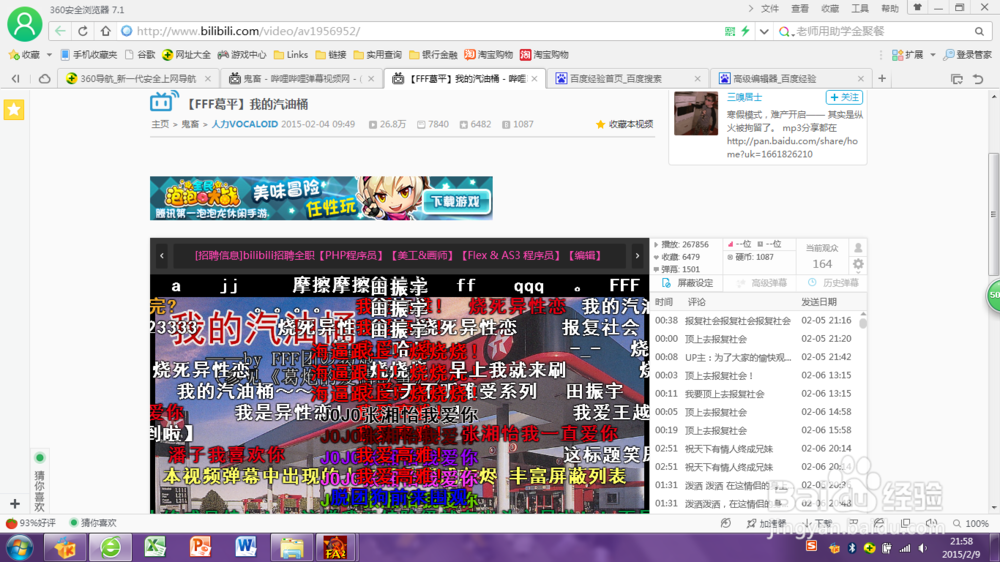This screenshot has height=562, width=1000.
Task: Click 收藏本视频 to favorite the video
Action: click(x=624, y=124)
